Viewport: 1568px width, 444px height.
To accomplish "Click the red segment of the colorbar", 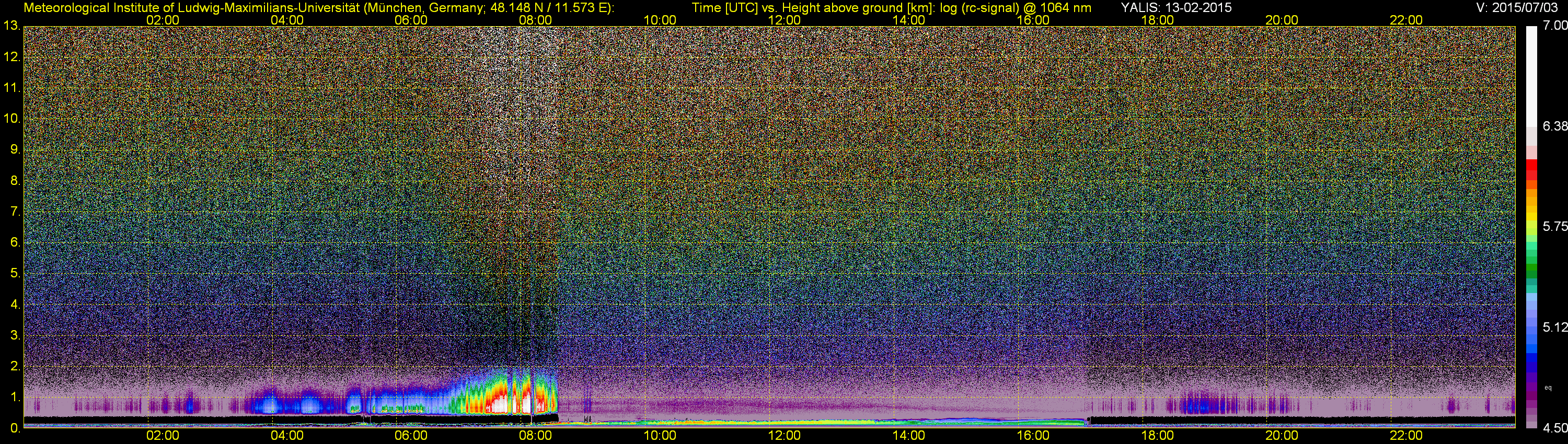I will point(1531,170).
